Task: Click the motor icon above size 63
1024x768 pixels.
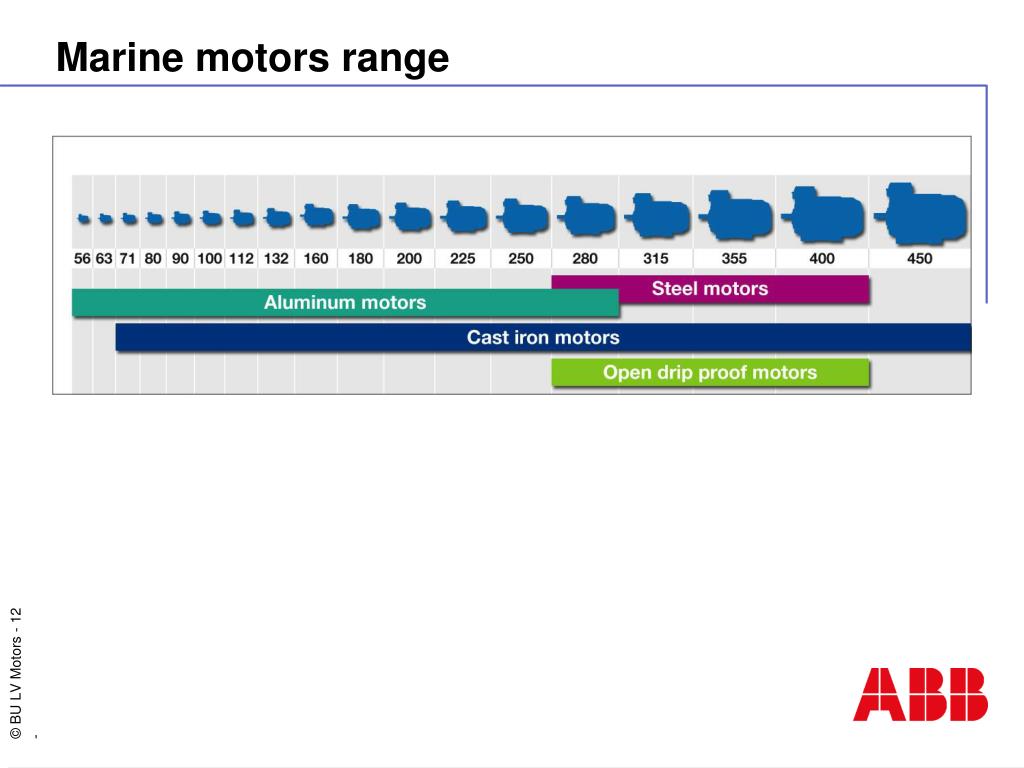Action: pos(106,219)
